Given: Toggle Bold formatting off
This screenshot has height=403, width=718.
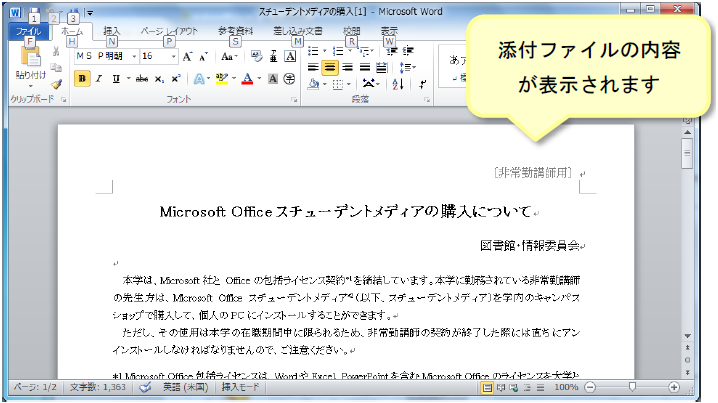Looking at the screenshot, I should pos(82,79).
